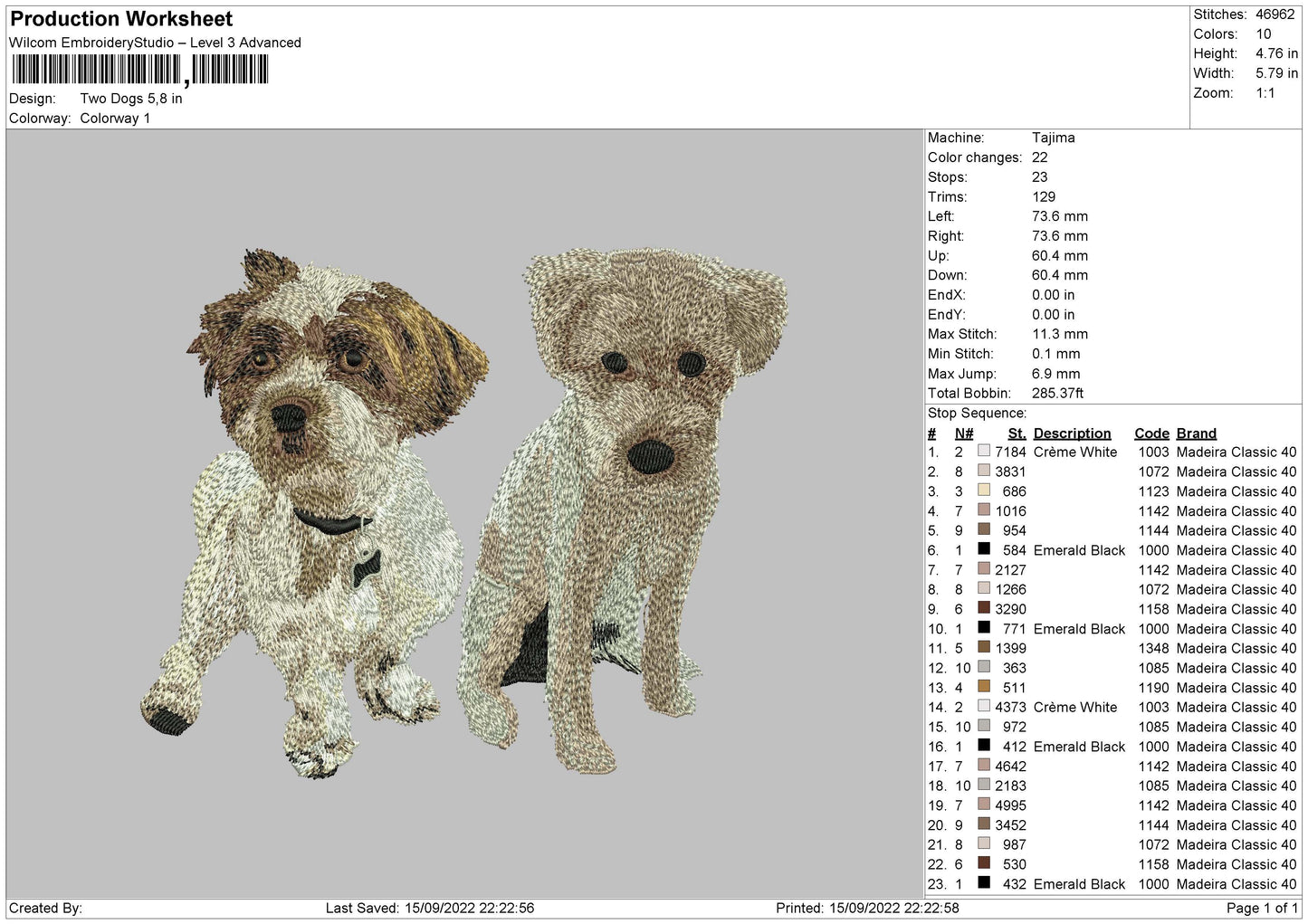The height and width of the screenshot is (924, 1308).
Task: Click the Max Stitch value '11.3 mm'
Action: click(1060, 334)
